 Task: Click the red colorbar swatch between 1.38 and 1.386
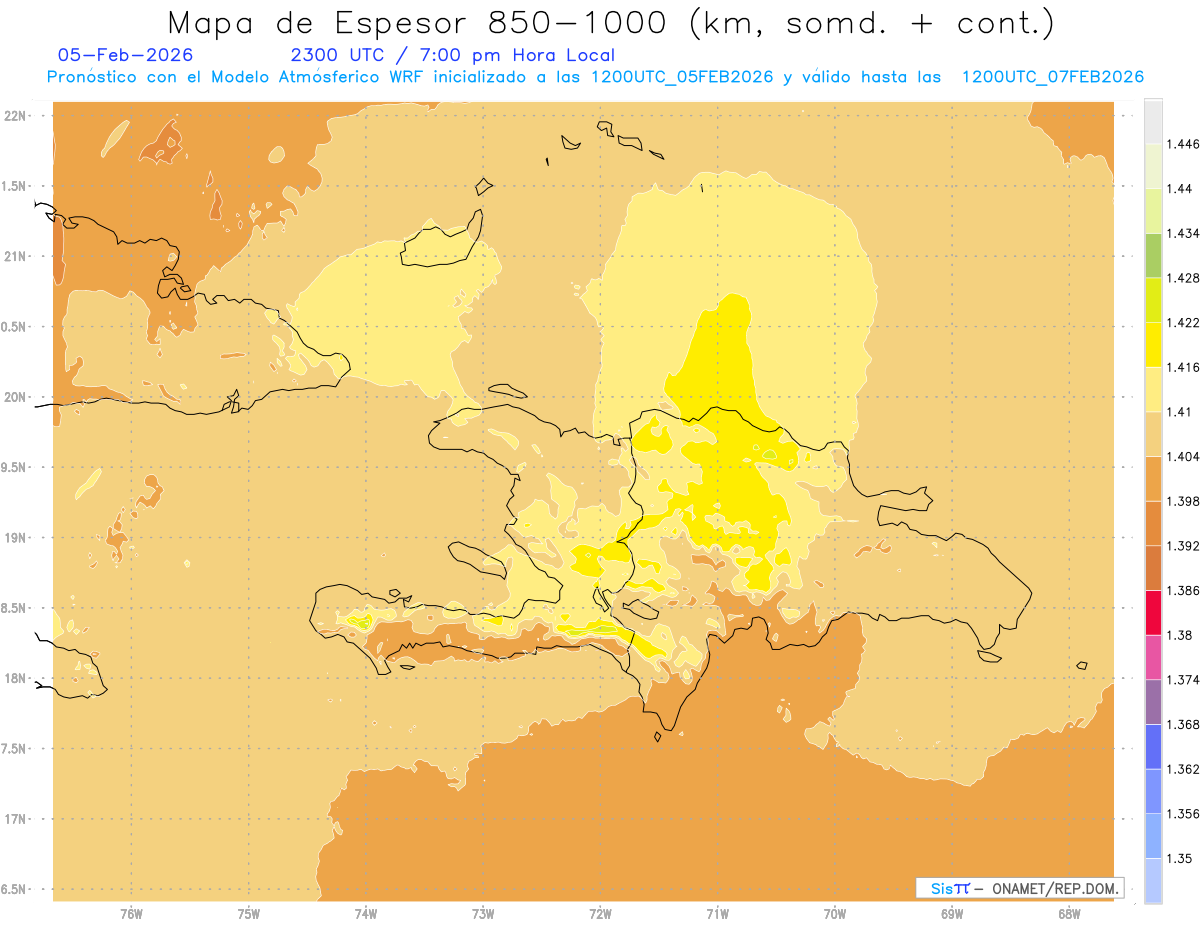point(1153,612)
